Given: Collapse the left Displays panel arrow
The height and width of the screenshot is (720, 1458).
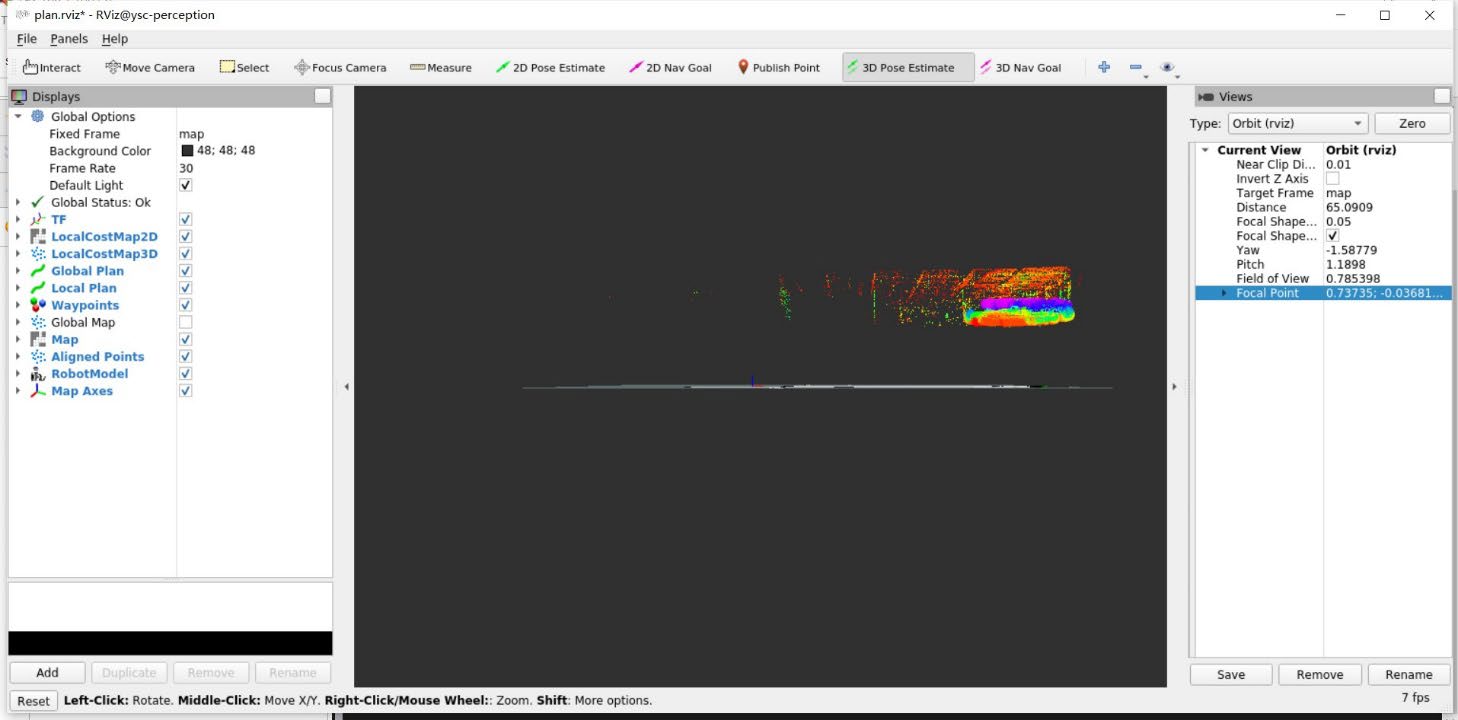Looking at the screenshot, I should pyautogui.click(x=347, y=386).
